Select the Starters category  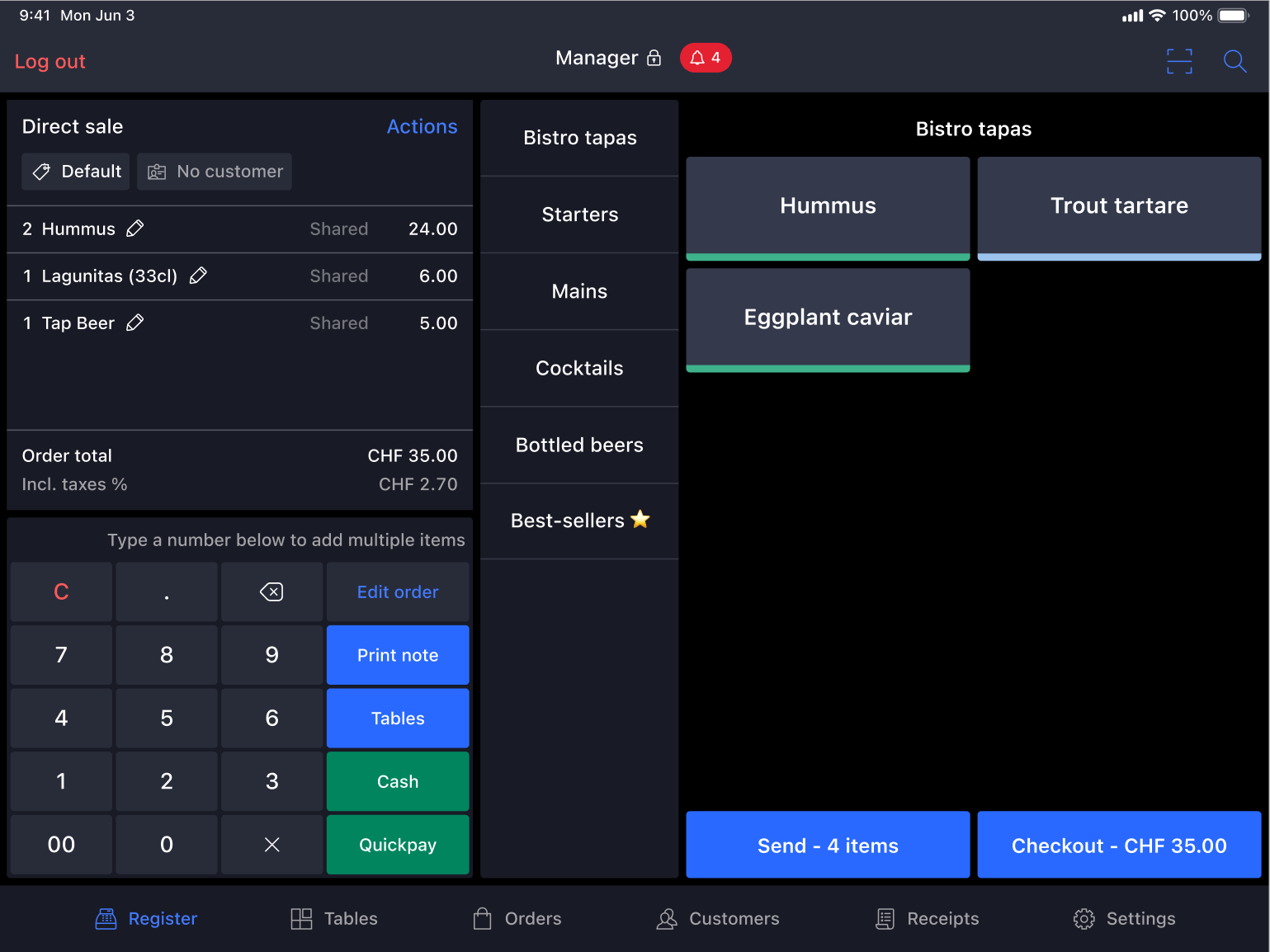click(x=579, y=214)
